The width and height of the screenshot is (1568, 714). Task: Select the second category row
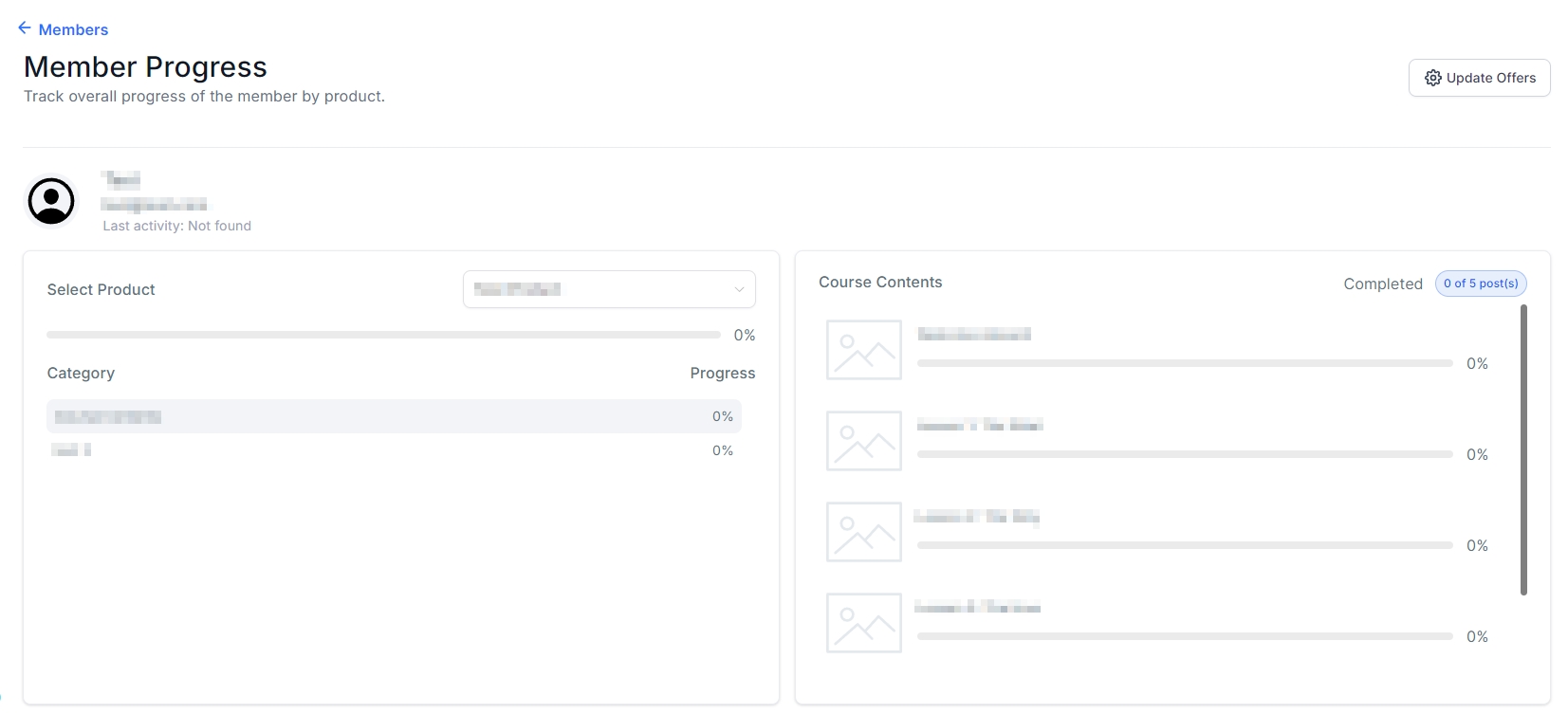(x=393, y=450)
